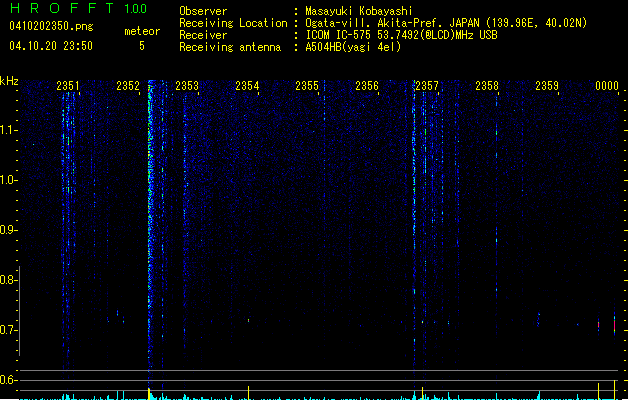Click the date stamp 04.10.20 23:50
Image resolution: width=629 pixels, height=400 pixels.
tap(51, 46)
